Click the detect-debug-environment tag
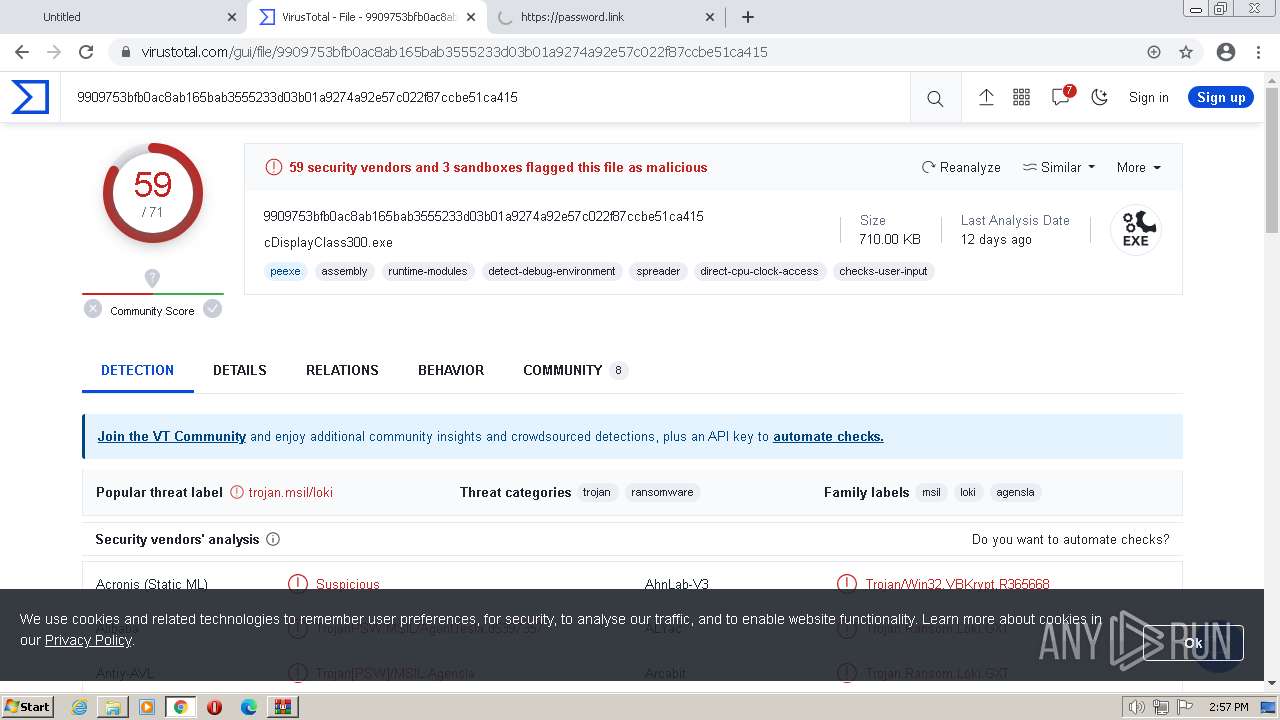 552,271
